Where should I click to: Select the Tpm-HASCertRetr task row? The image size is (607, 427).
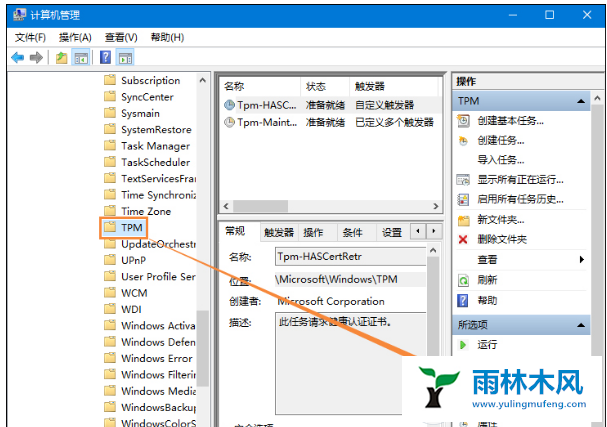click(x=262, y=105)
